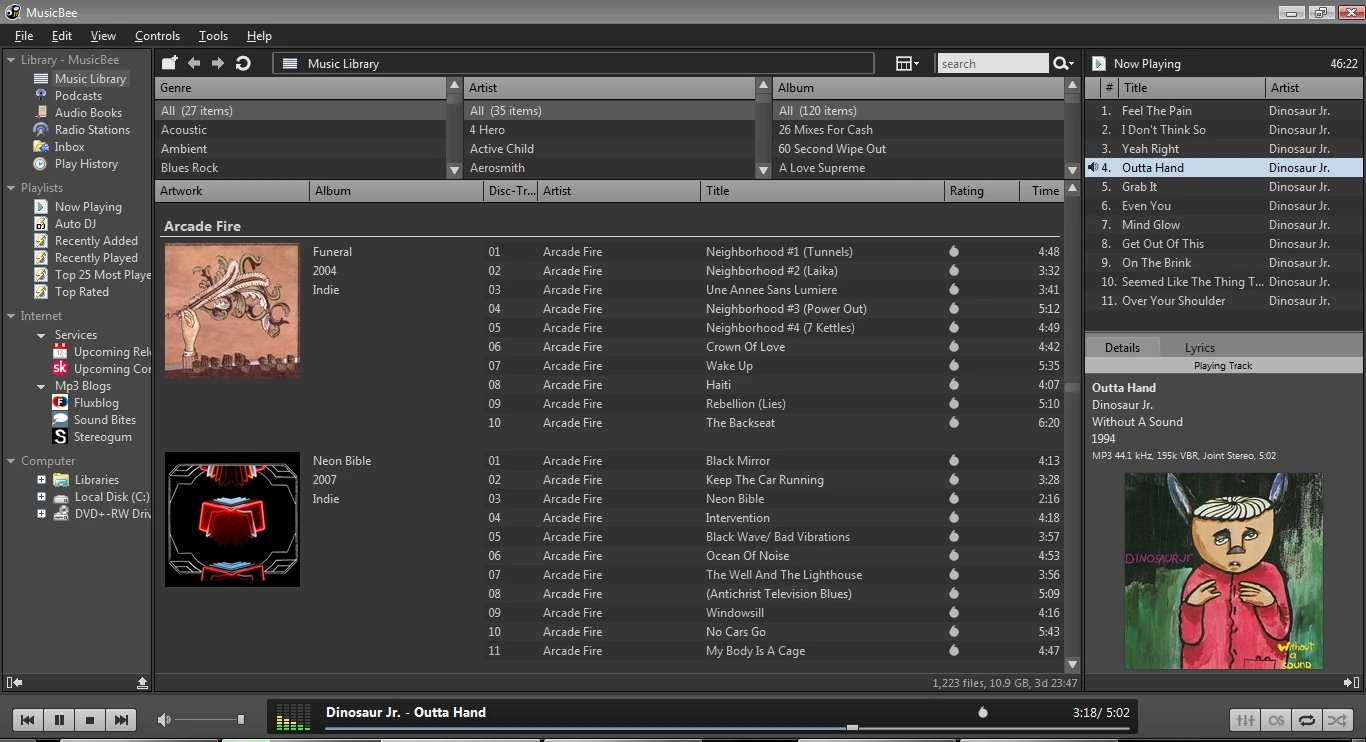Open the layout view dropdown beside the search box
This screenshot has height=742, width=1366.
tap(906, 63)
